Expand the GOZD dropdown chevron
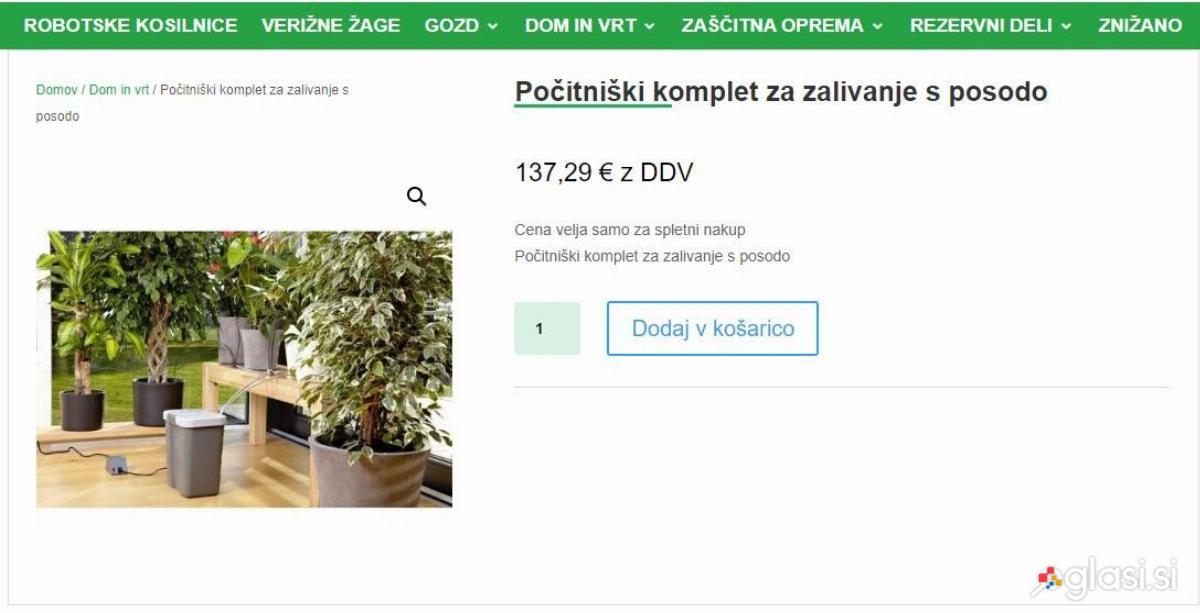The width and height of the screenshot is (1200, 613). pyautogui.click(x=492, y=26)
